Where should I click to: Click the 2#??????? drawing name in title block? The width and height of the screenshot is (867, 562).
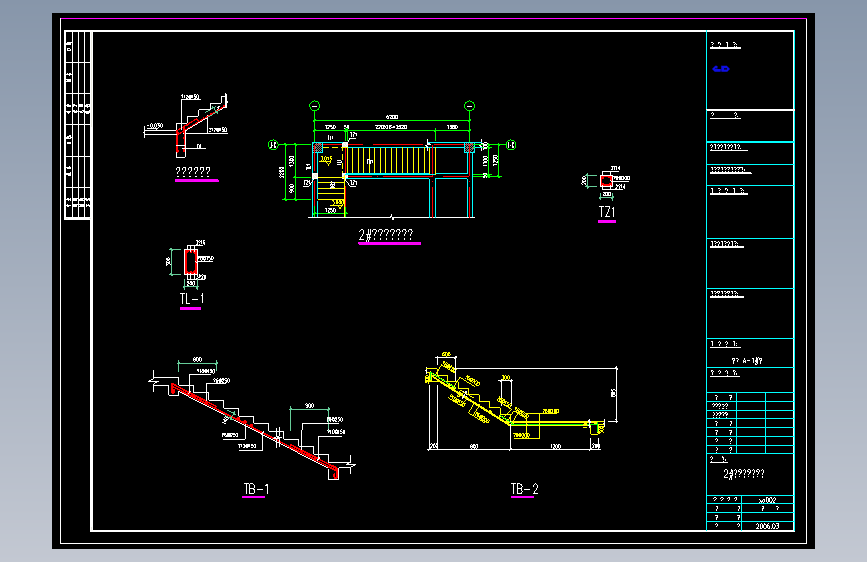click(744, 474)
